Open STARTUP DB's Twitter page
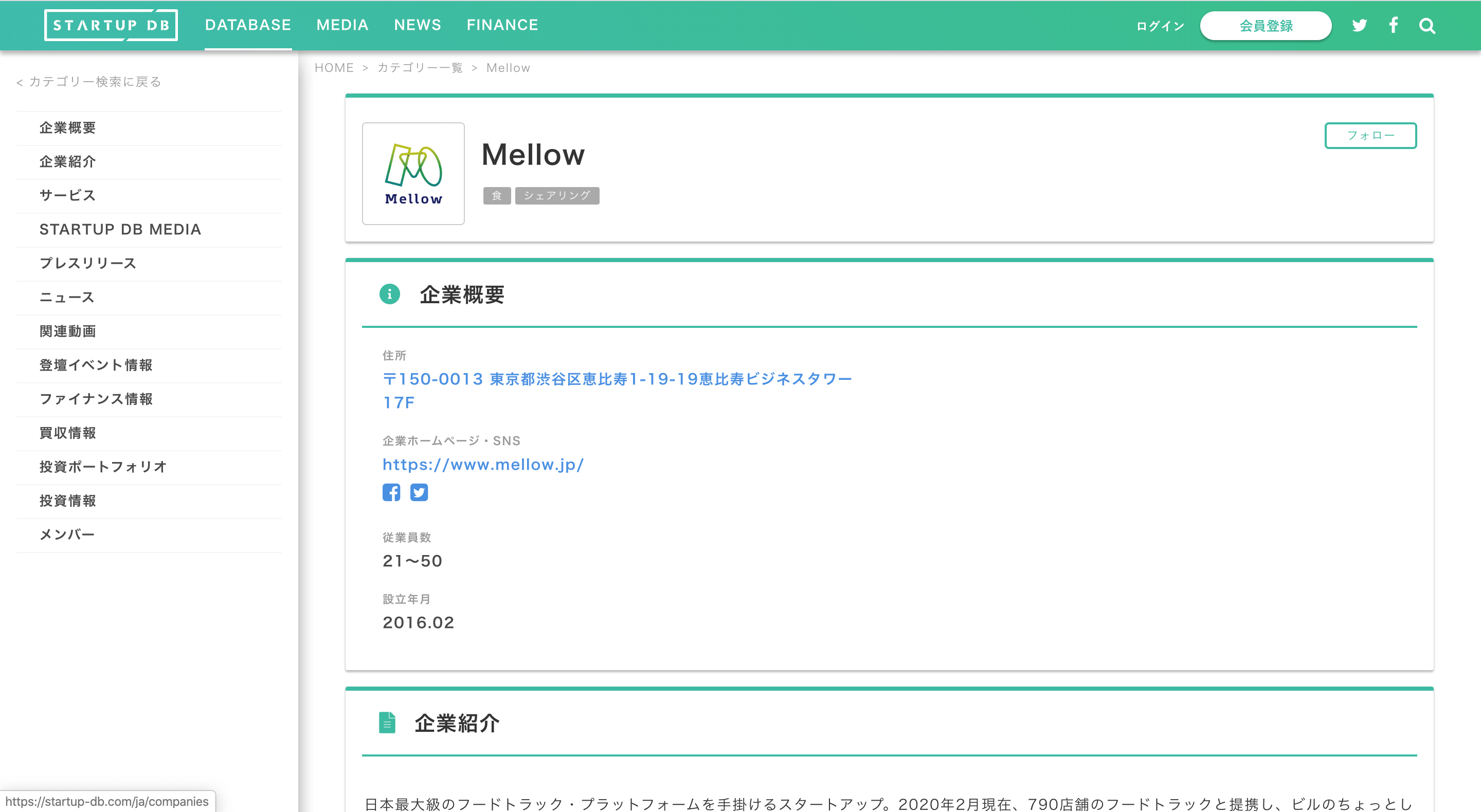 coord(1359,25)
